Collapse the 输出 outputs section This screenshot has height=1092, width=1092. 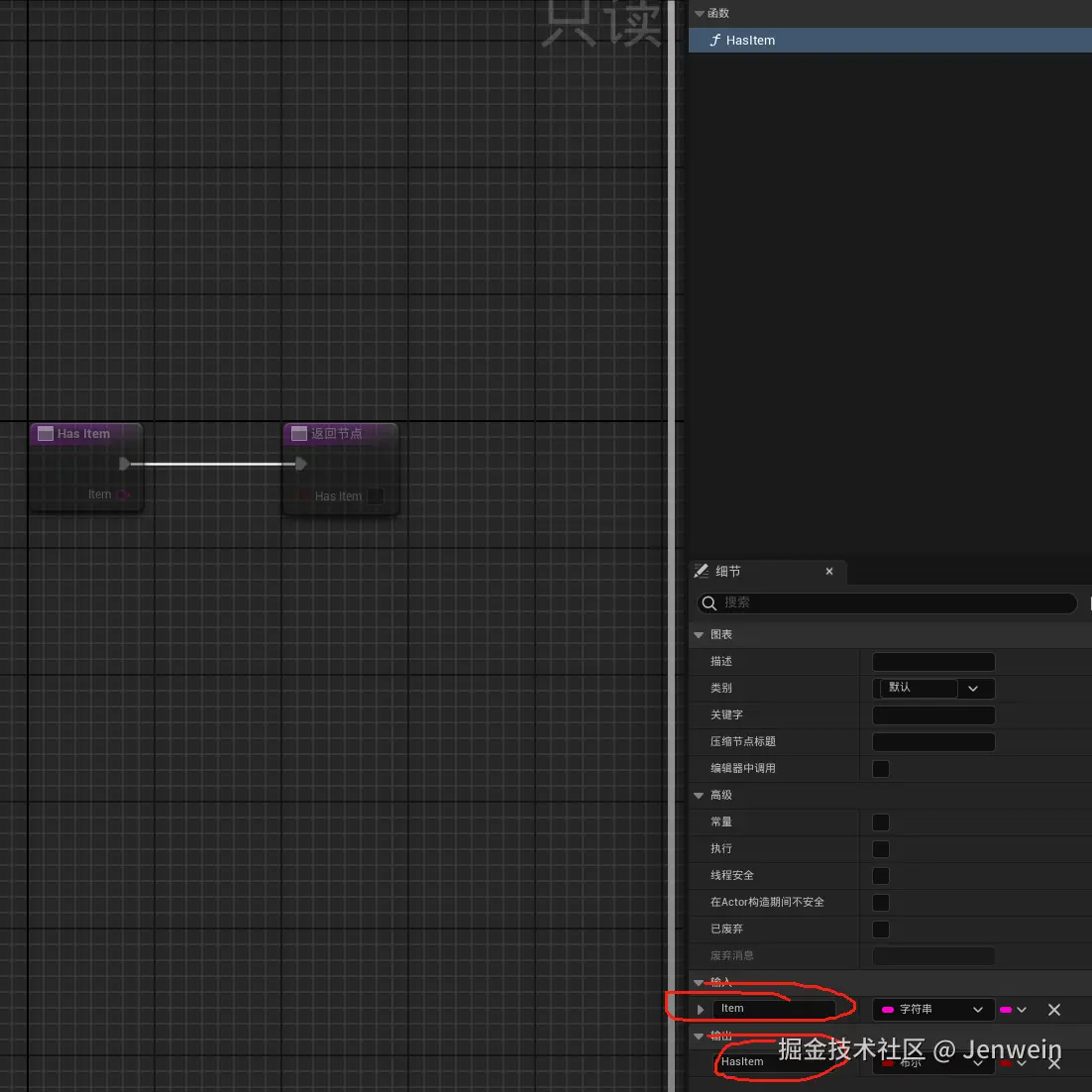699,1037
